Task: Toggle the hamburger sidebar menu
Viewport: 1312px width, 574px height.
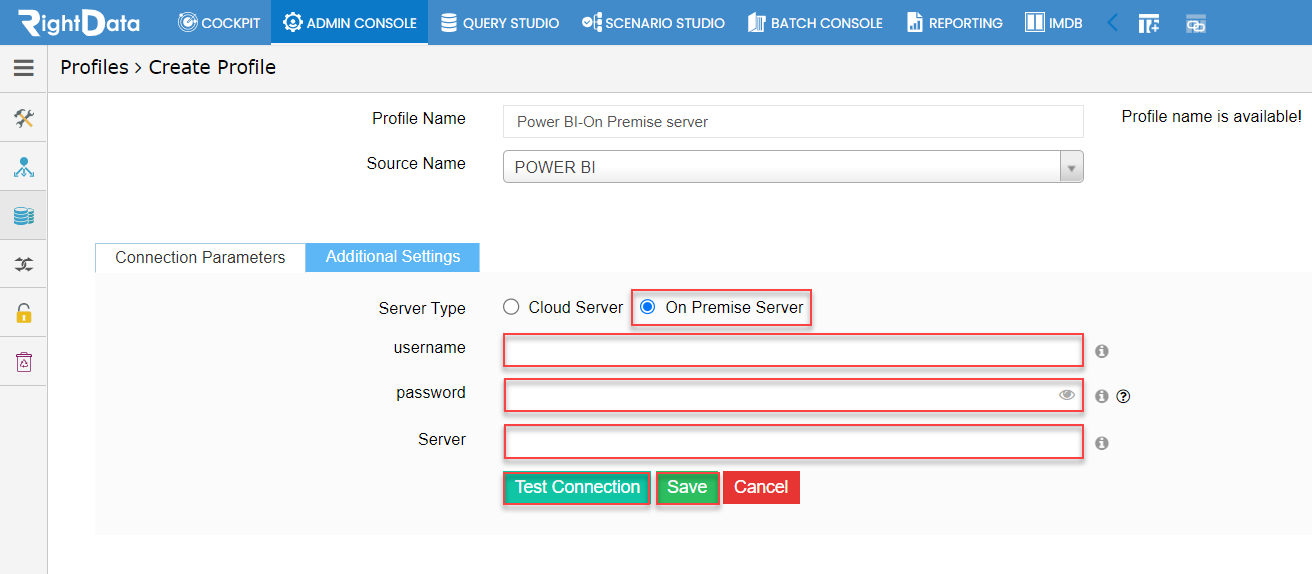Action: [23, 68]
